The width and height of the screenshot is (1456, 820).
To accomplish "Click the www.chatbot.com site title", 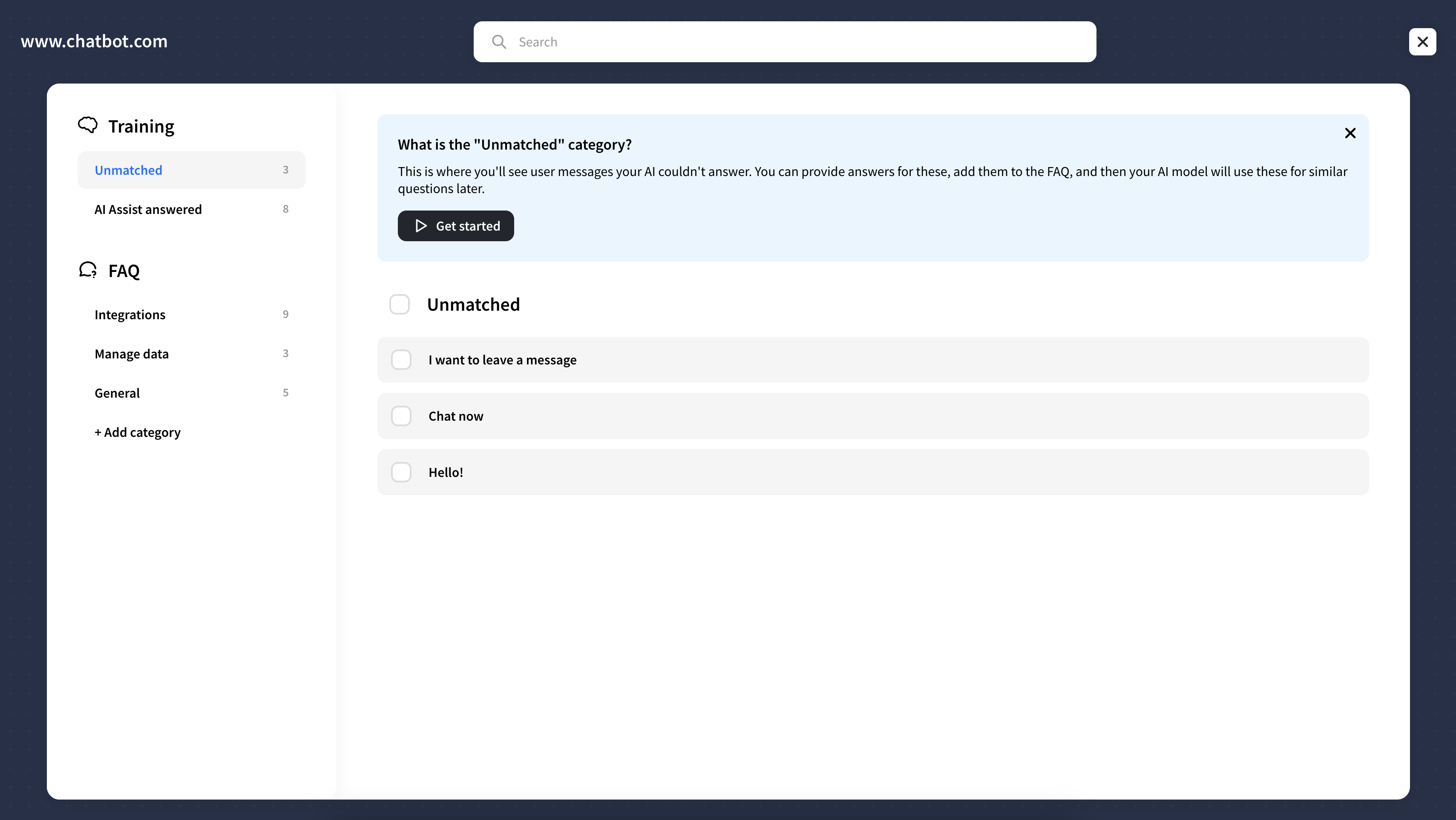I will tap(95, 41).
